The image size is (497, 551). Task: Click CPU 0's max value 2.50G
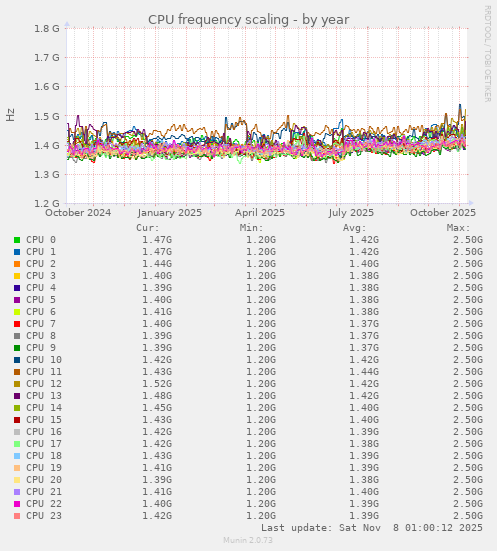click(x=468, y=240)
